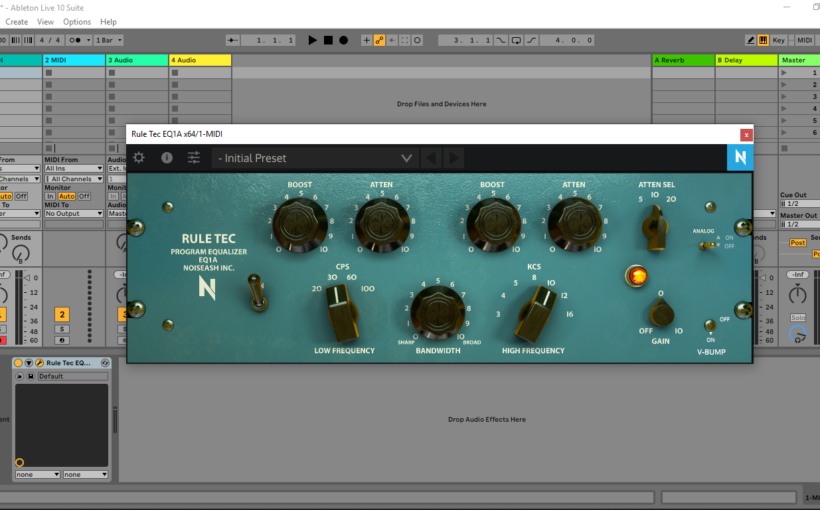Click the MIDI Arrangement Overdub plus icon
Image resolution: width=820 pixels, height=510 pixels.
(x=367, y=40)
